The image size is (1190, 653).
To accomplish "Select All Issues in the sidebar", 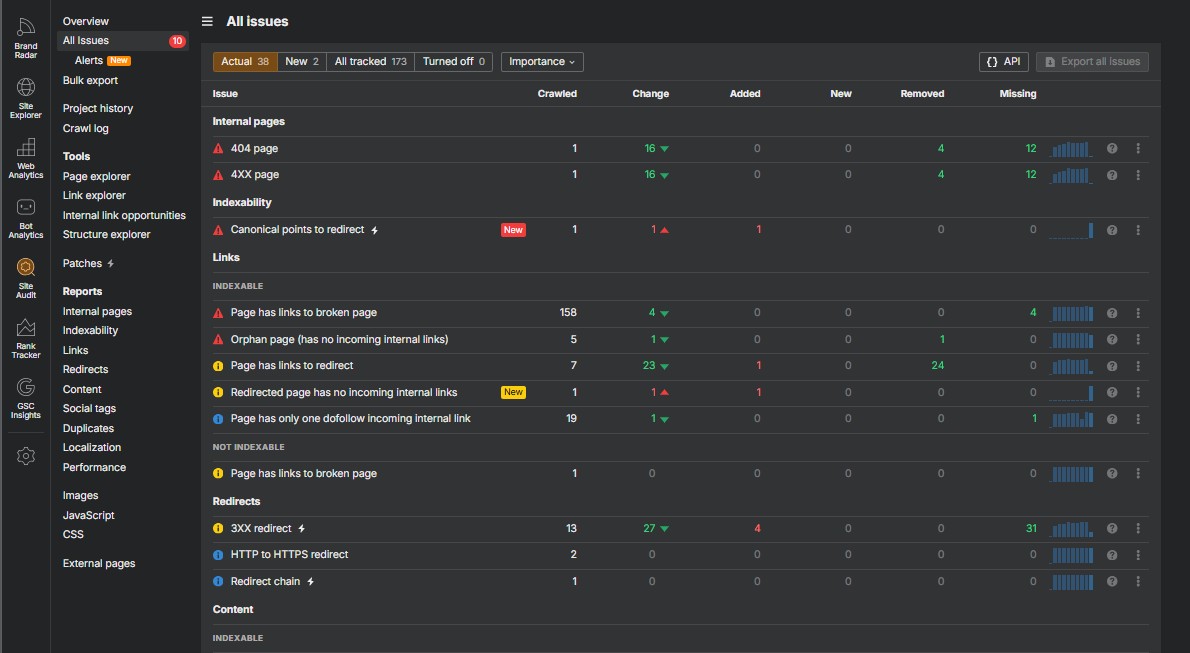I will coord(122,40).
